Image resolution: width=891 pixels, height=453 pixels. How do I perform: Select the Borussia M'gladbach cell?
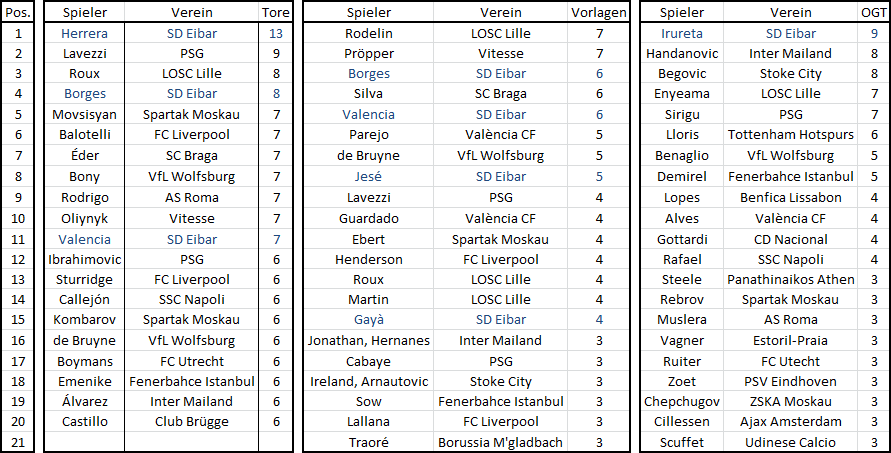(500, 442)
